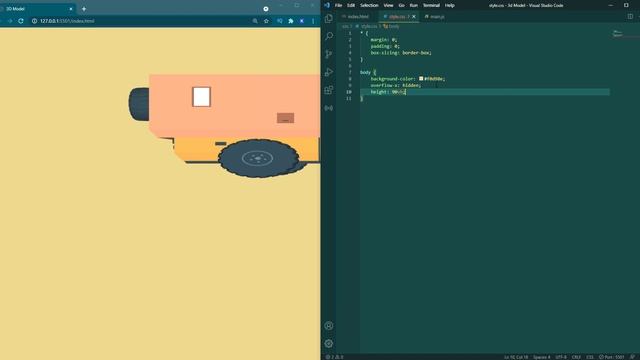The height and width of the screenshot is (360, 640).
Task: Open the Search view in VS Code
Action: point(329,36)
